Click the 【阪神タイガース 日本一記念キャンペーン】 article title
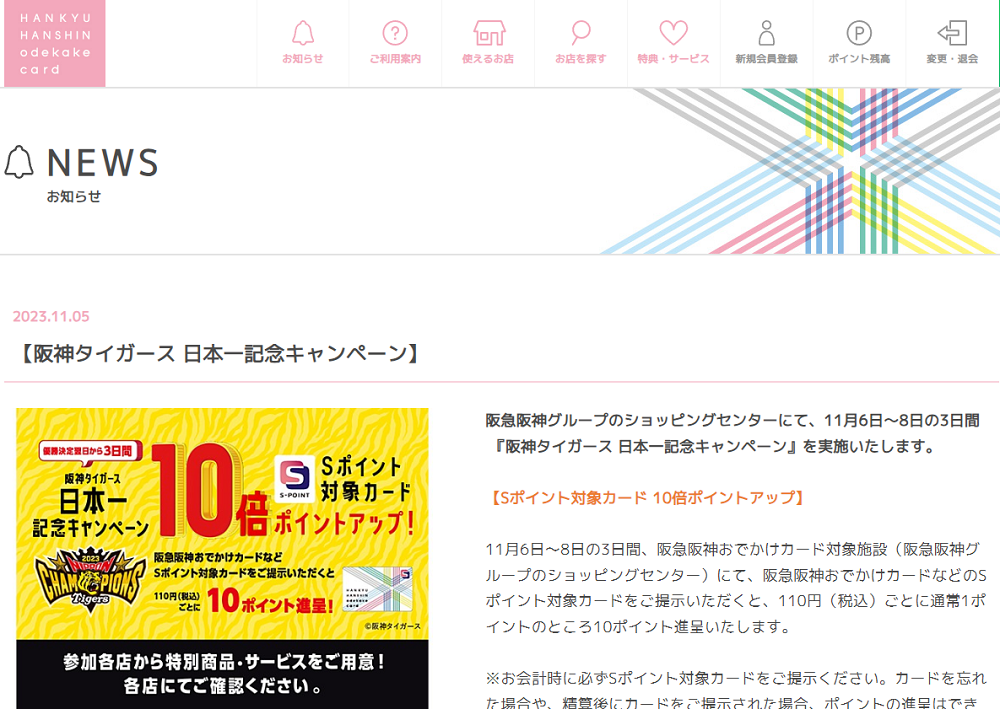Image resolution: width=1000 pixels, height=709 pixels. point(220,353)
